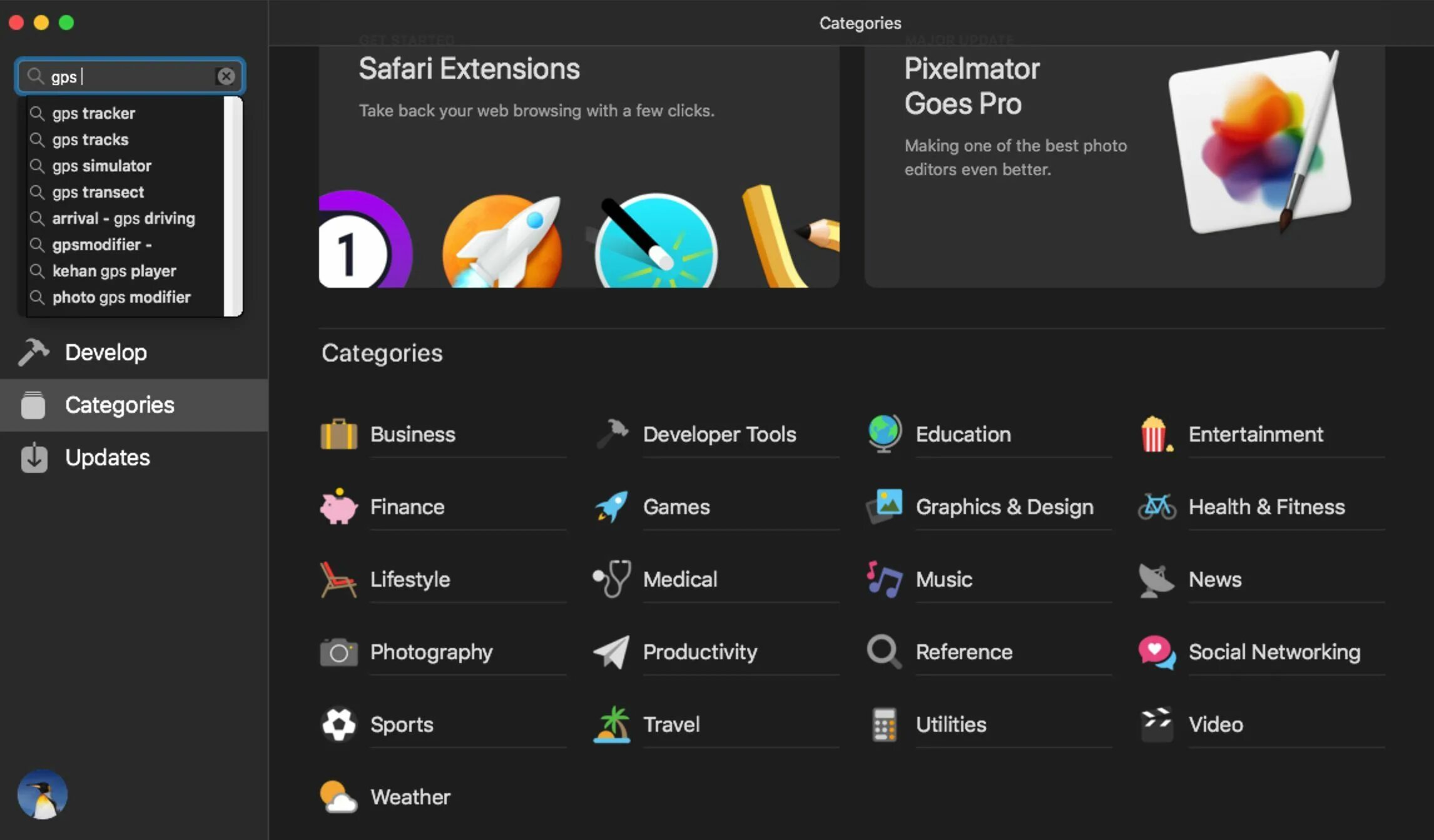Viewport: 1434px width, 840px height.
Task: Select the Entertainment popcorn icon
Action: click(1156, 433)
